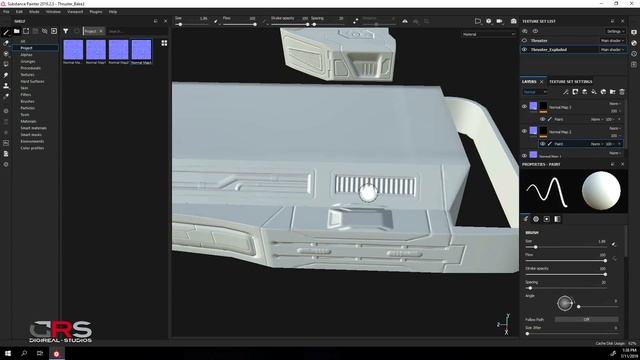The width and height of the screenshot is (640, 360).
Task: Open blend mode dropdown of top Normal Map layer
Action: pos(614,104)
